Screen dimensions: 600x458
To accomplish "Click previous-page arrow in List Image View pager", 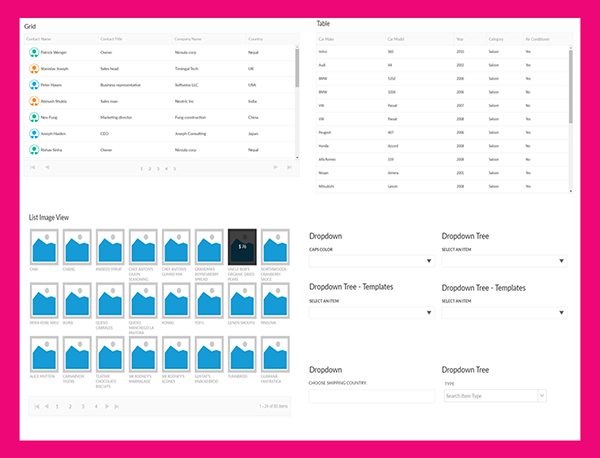I will click(46, 407).
